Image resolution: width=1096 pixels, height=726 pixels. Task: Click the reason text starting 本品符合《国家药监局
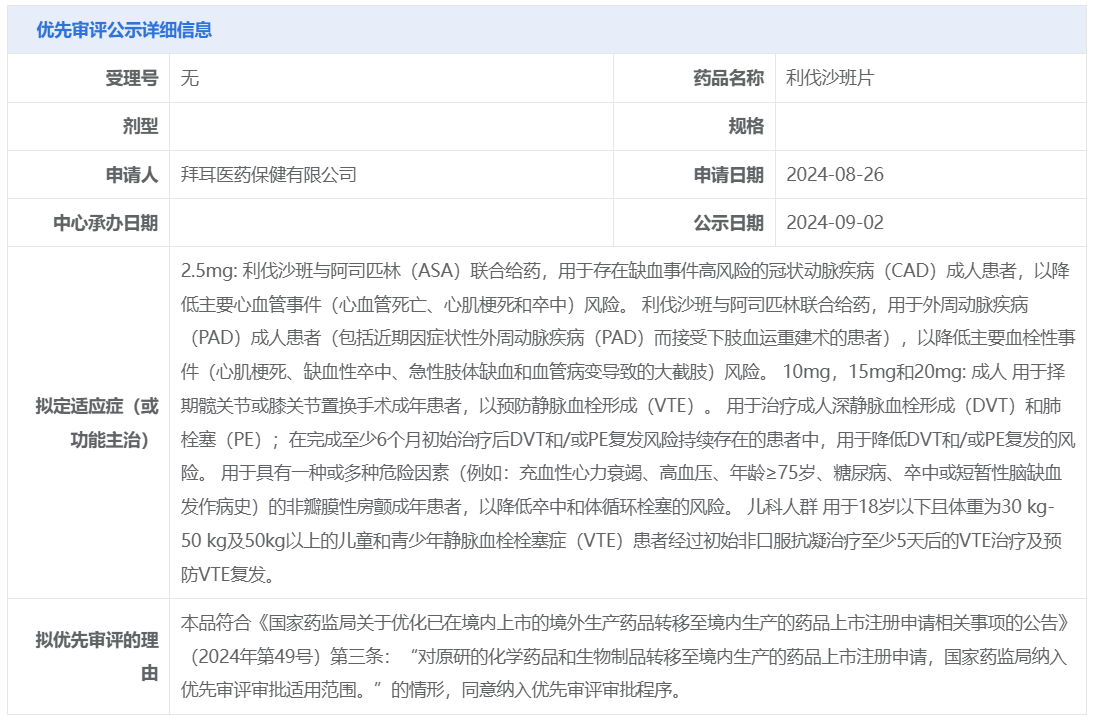coord(626,656)
